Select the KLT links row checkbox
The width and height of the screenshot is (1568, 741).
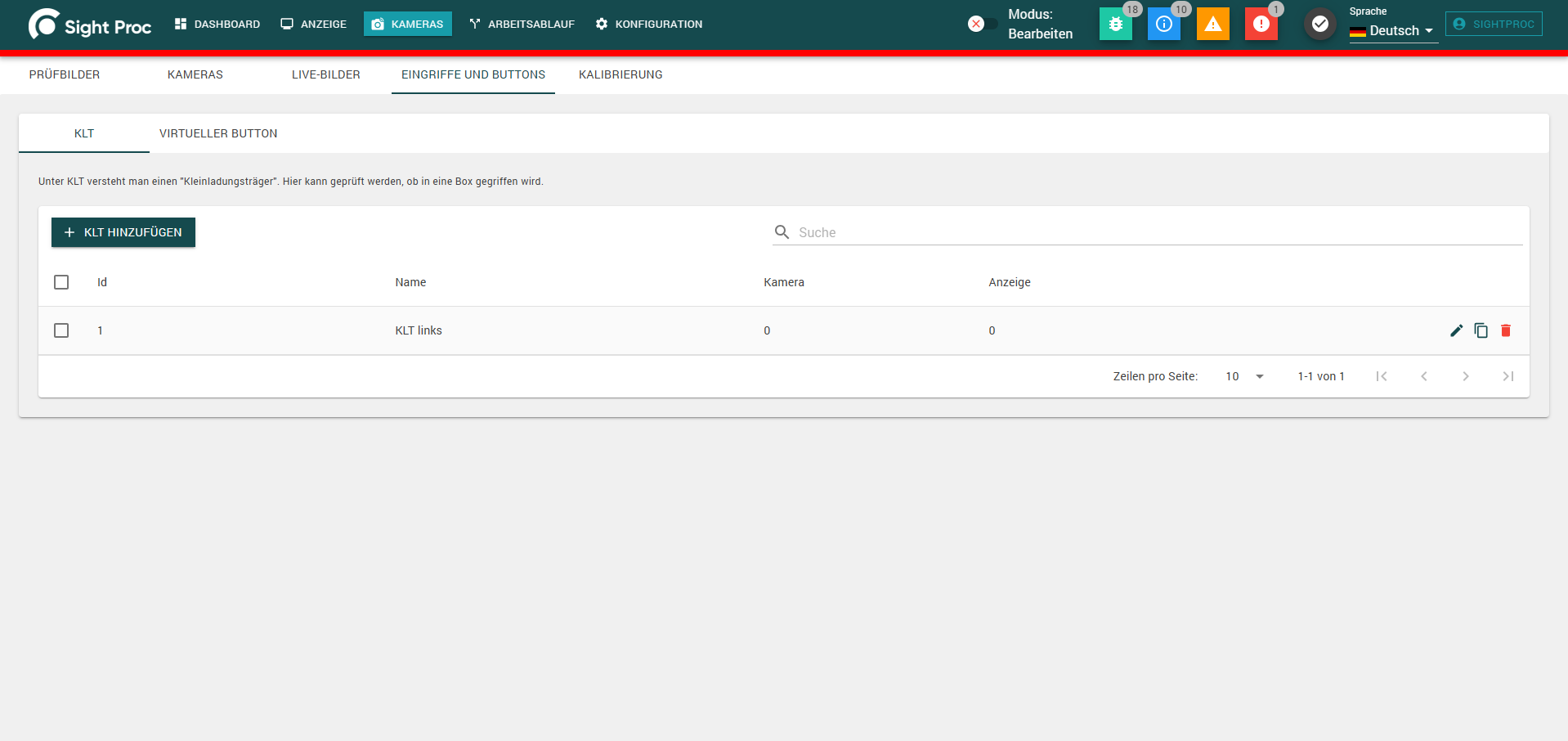point(61,330)
